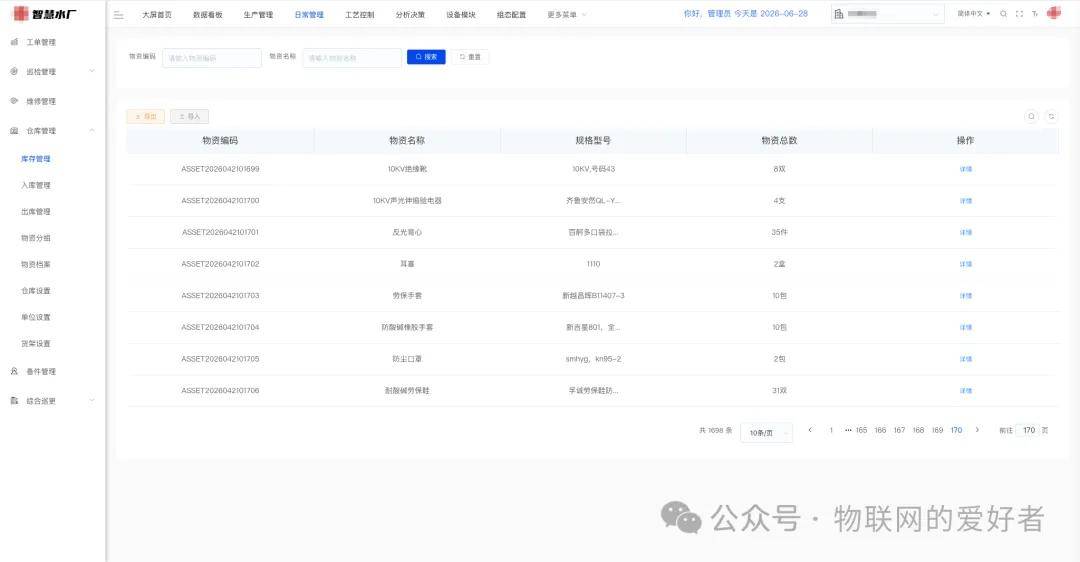Open the font size icon in header
This screenshot has width=1080, height=562.
coord(1035,14)
